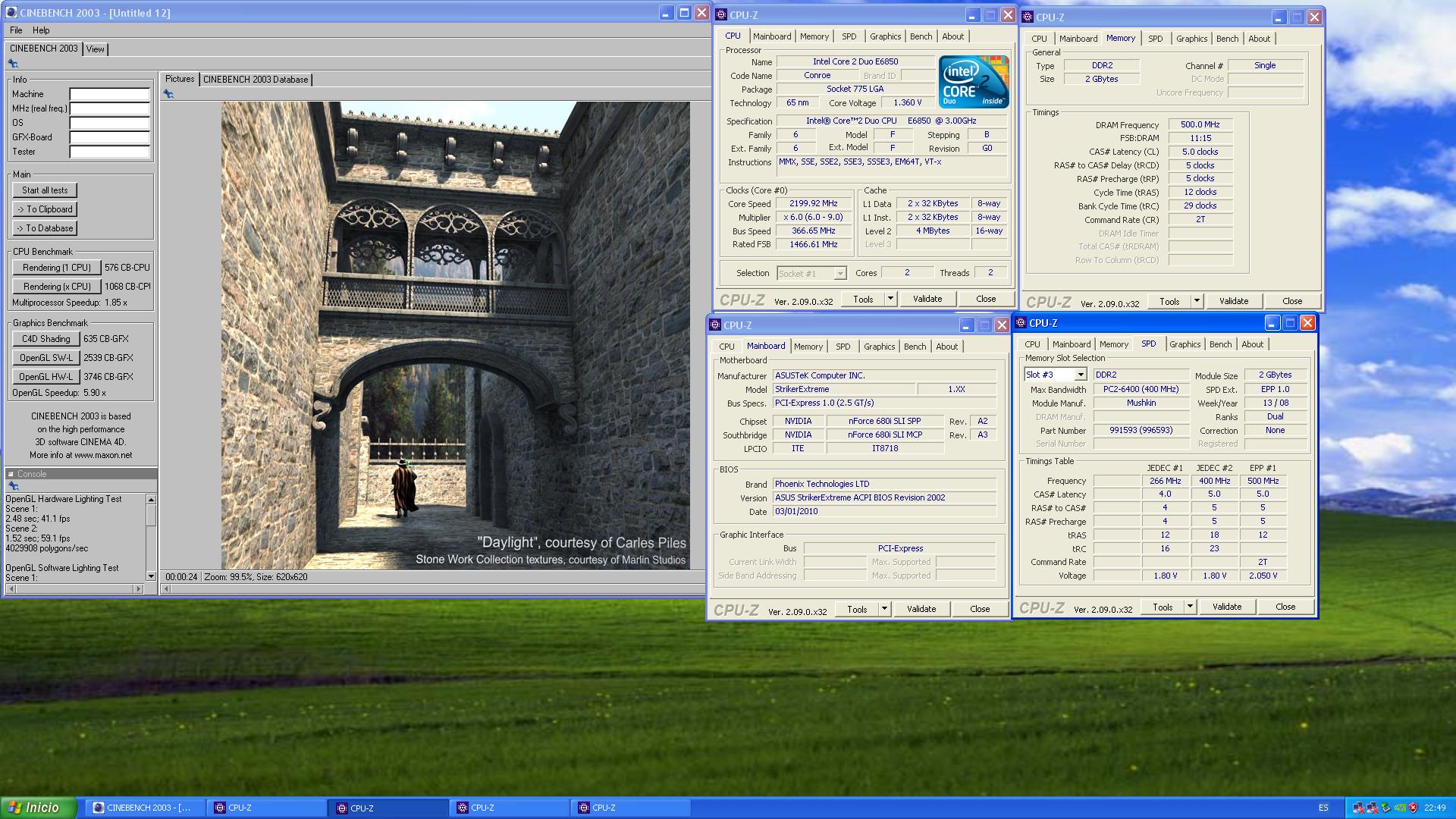Screen dimensions: 1456x819
Task: Click the Intel Core 2 Duo E6850 name field
Action: click(855, 61)
